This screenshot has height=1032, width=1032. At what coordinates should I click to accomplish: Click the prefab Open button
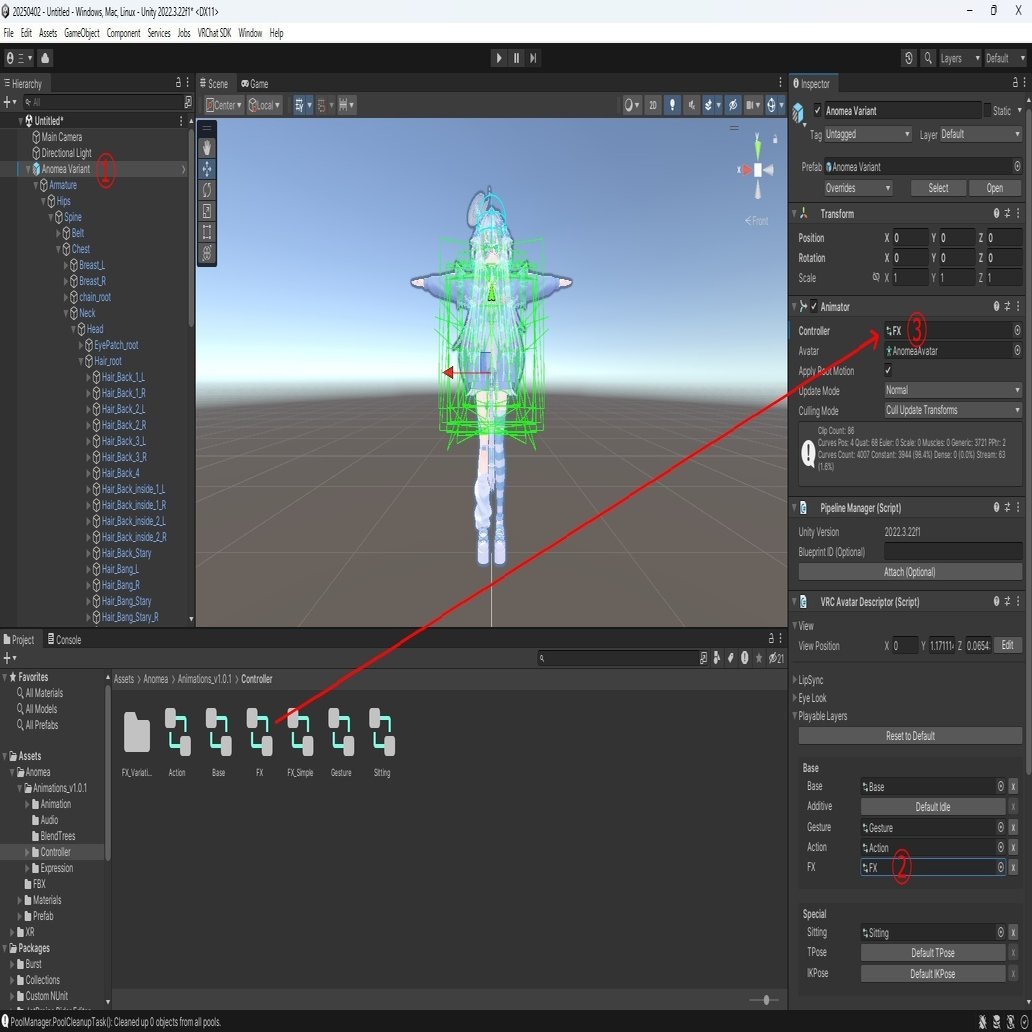point(994,188)
